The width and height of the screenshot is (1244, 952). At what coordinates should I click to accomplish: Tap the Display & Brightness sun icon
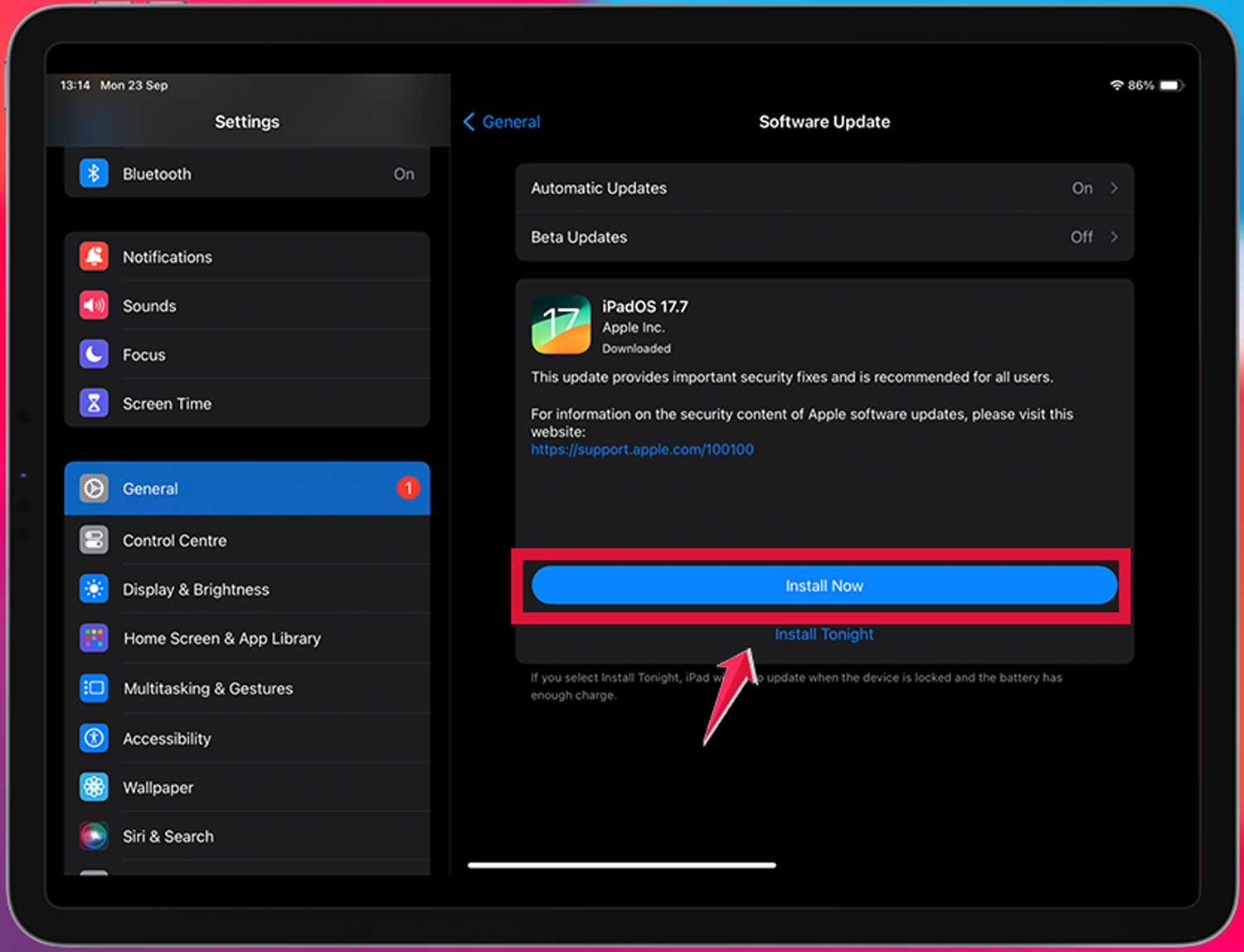click(x=94, y=589)
